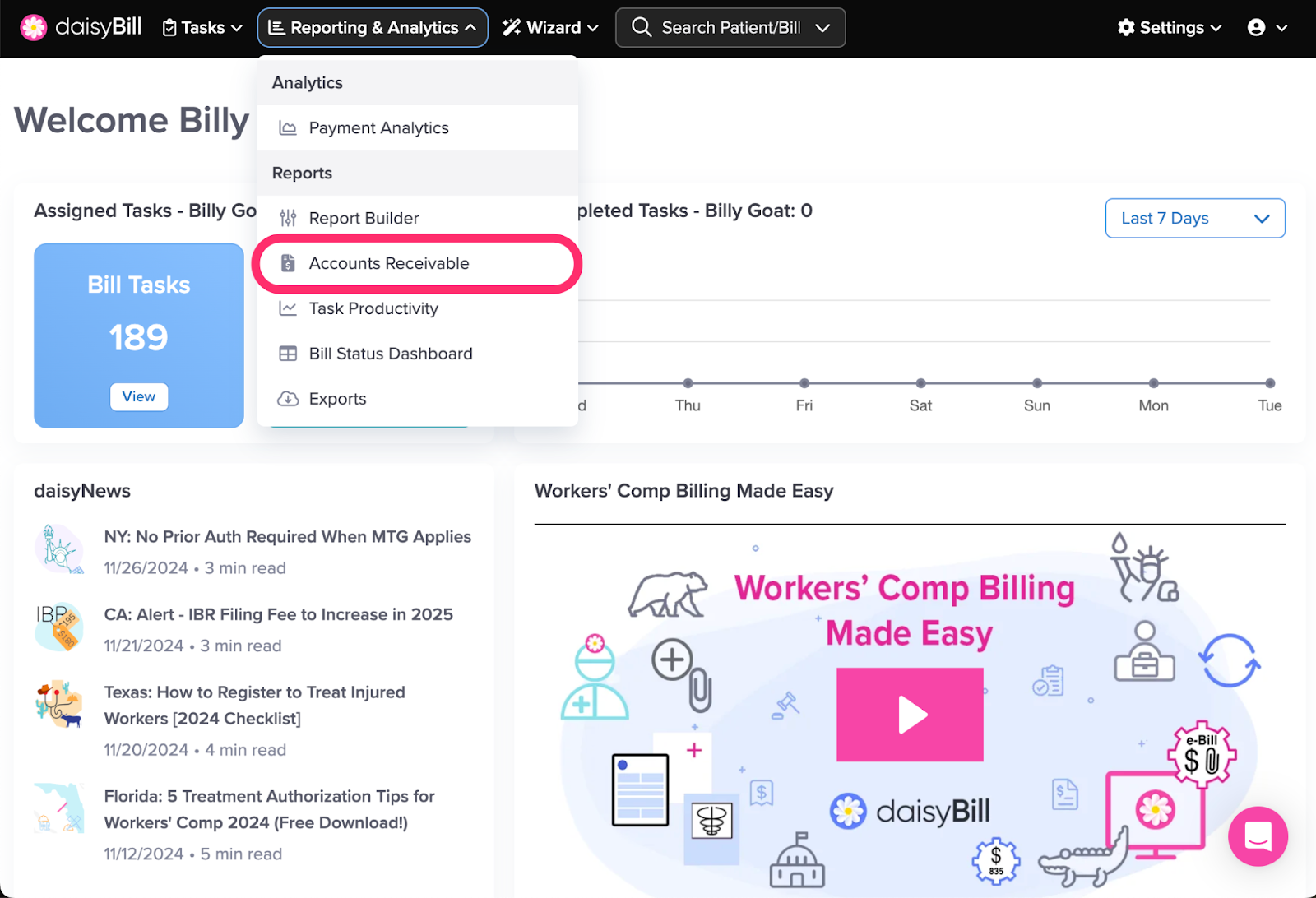
Task: Click the Search Patient/Bill field
Action: [730, 28]
